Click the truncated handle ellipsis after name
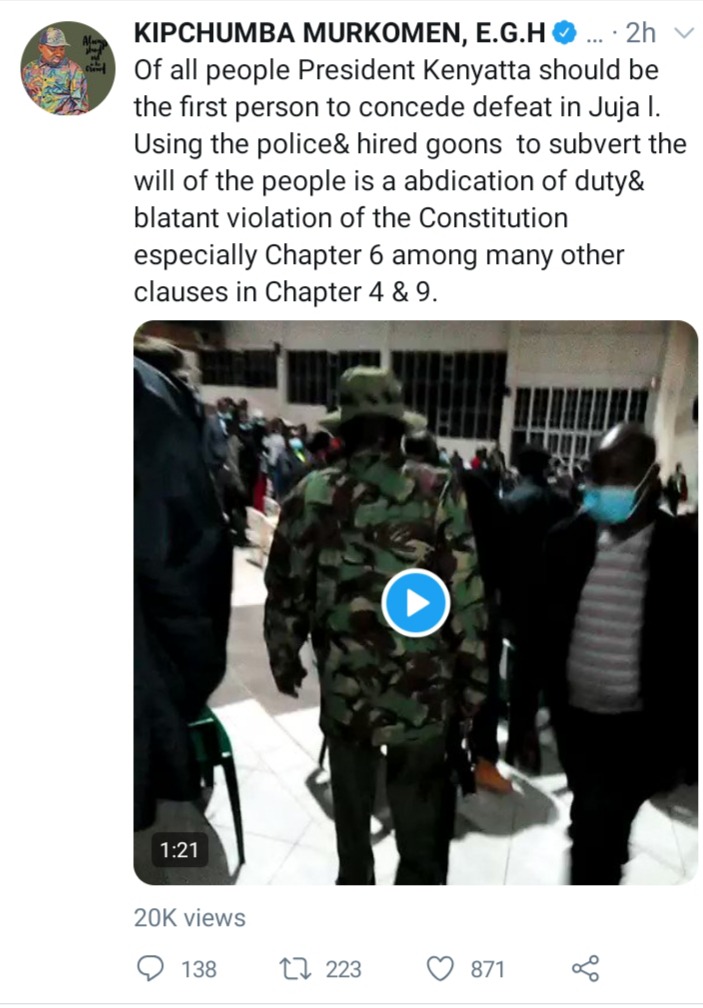Viewport: 703px width, 1008px height. point(595,37)
